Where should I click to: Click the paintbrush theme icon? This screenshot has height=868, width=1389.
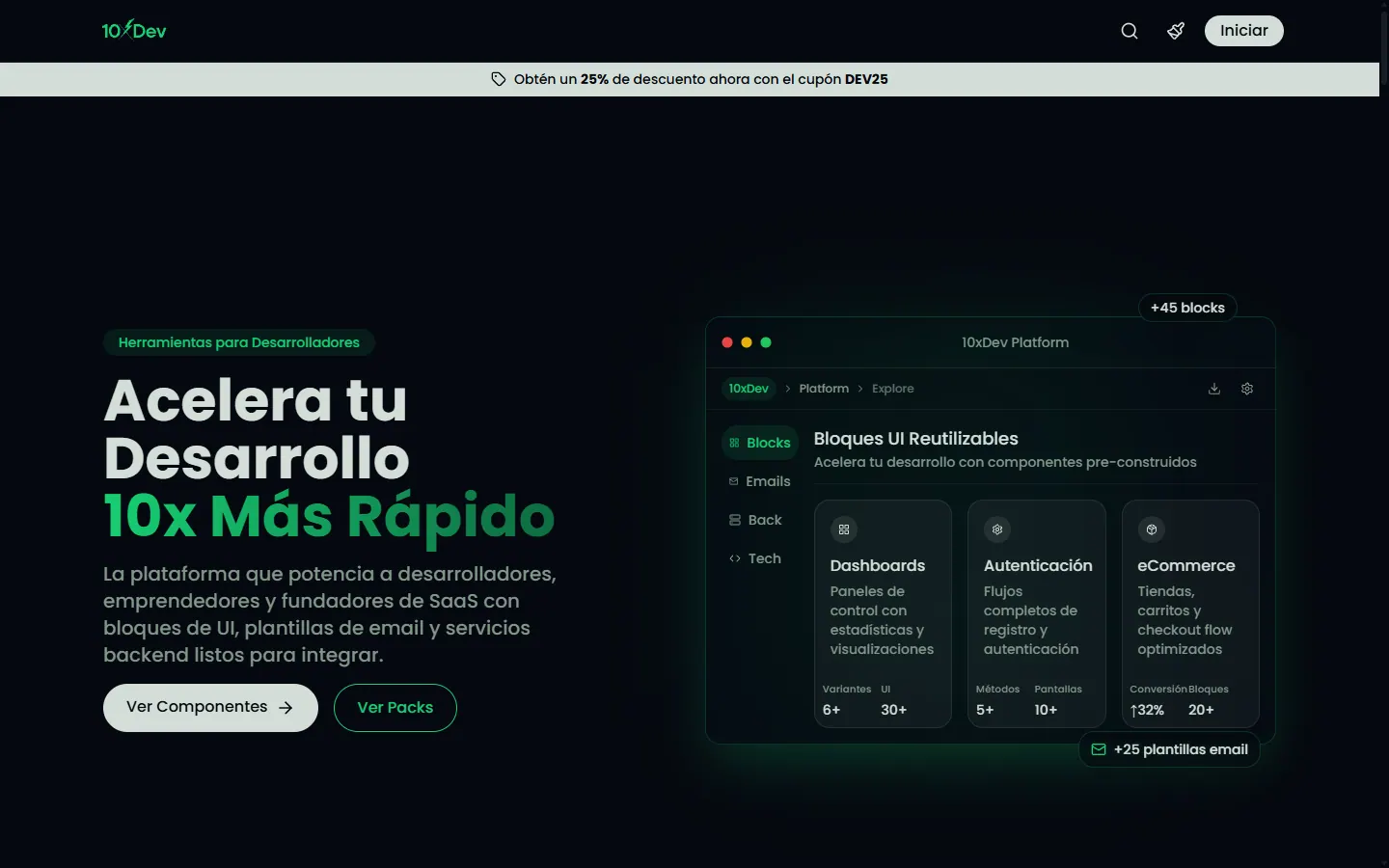click(x=1176, y=31)
